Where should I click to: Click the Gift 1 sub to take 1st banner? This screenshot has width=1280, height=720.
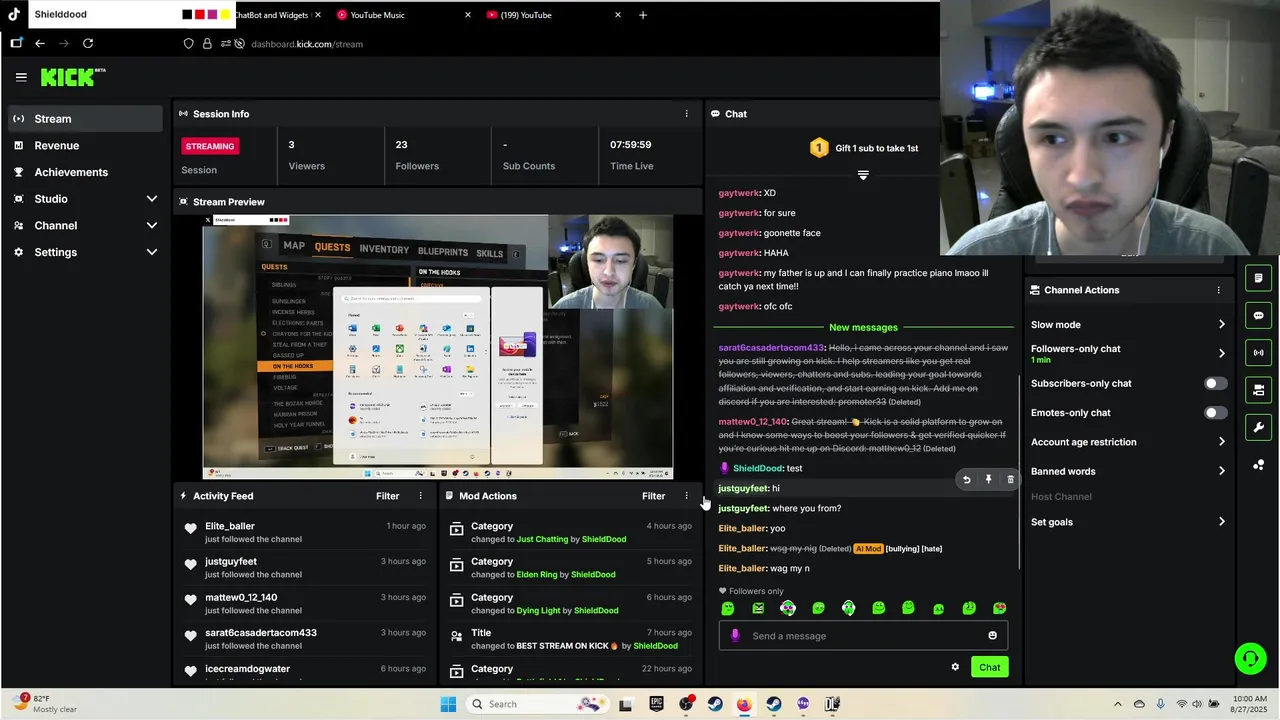tap(864, 148)
